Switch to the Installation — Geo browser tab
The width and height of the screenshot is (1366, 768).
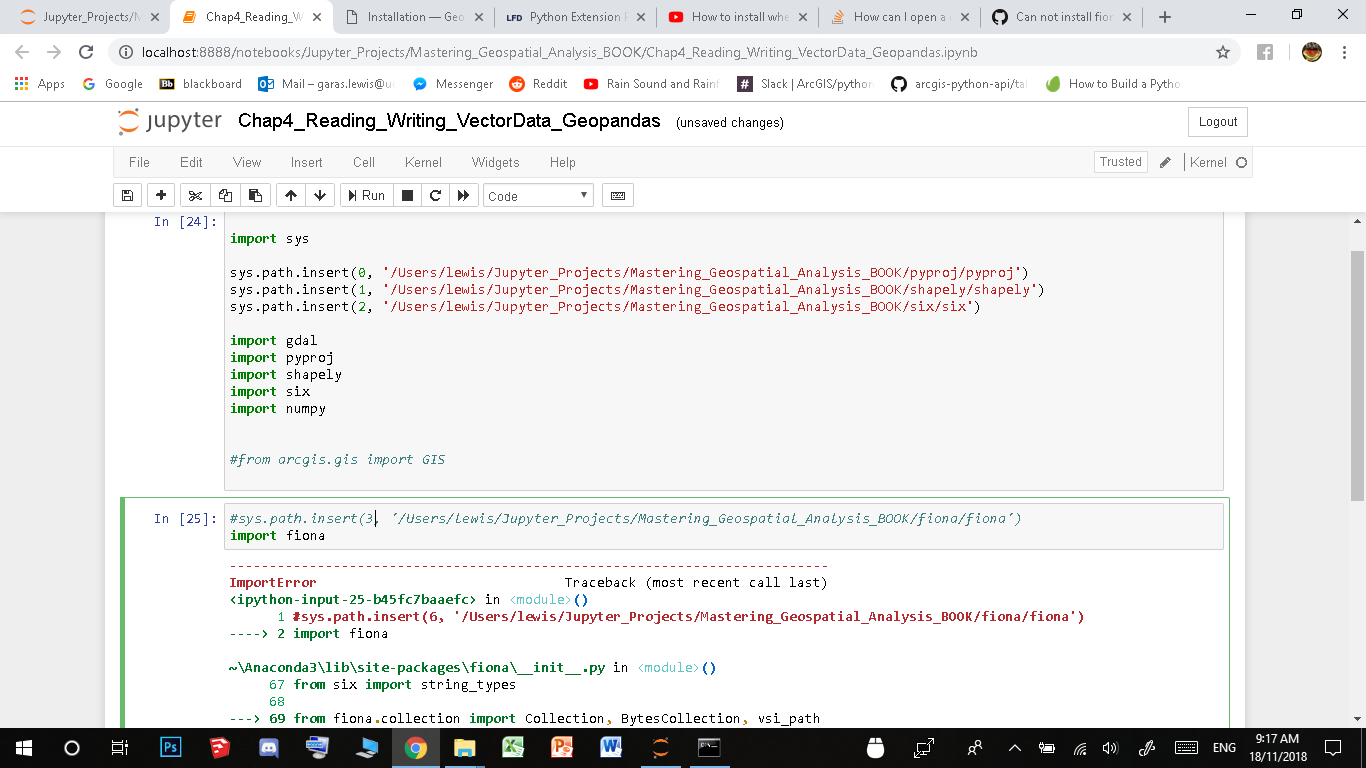pos(411,16)
